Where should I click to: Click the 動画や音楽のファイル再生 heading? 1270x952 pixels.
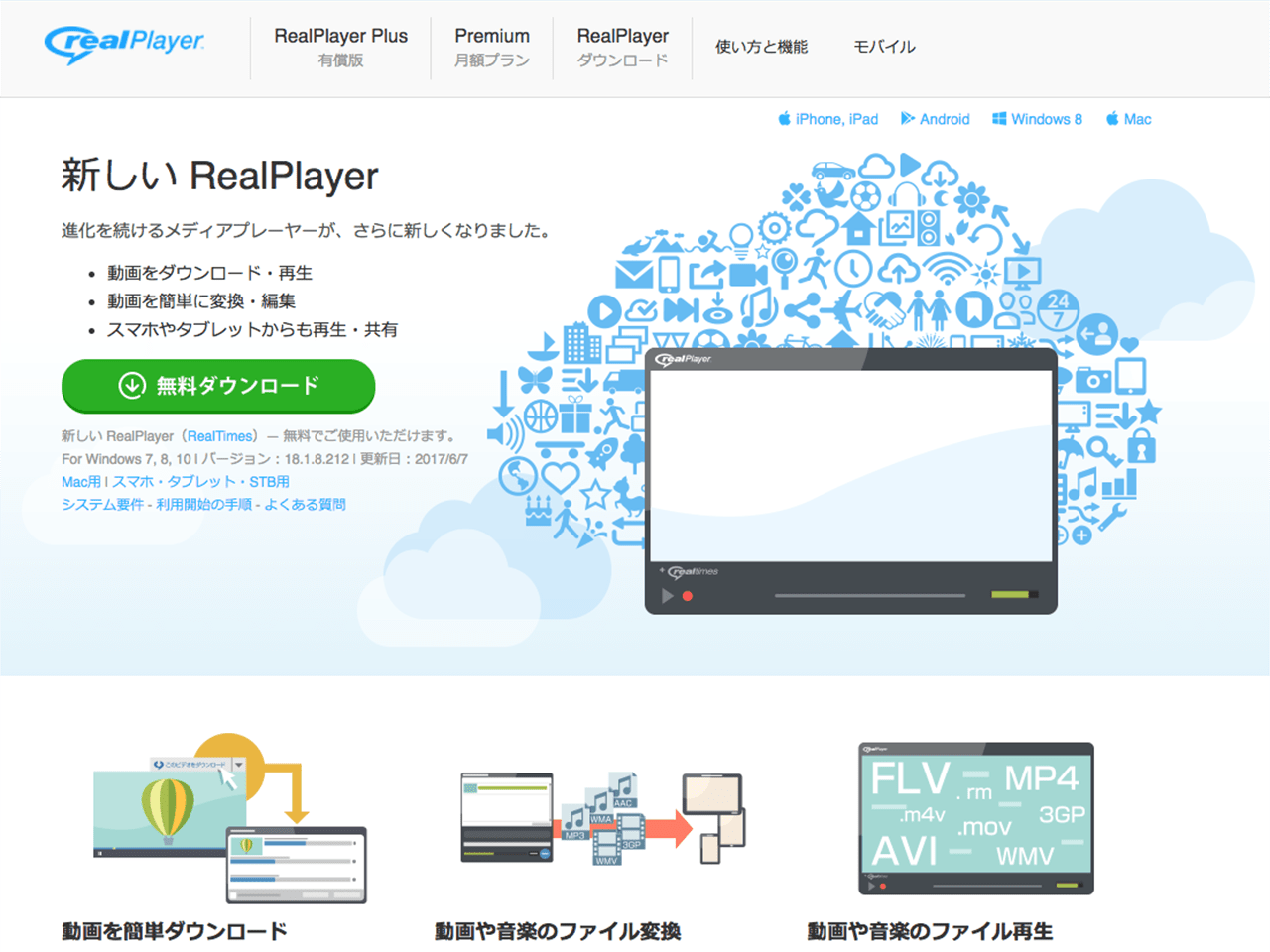[931, 931]
